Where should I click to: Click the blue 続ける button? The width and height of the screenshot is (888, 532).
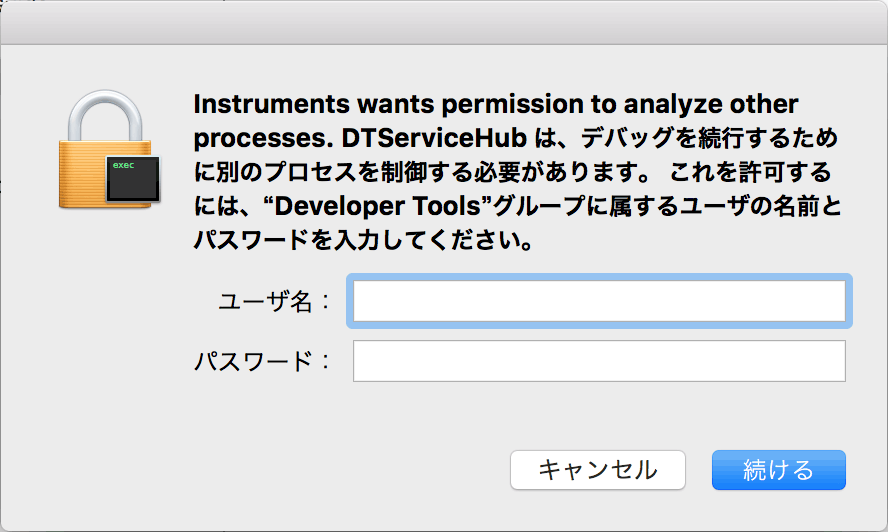[778, 470]
